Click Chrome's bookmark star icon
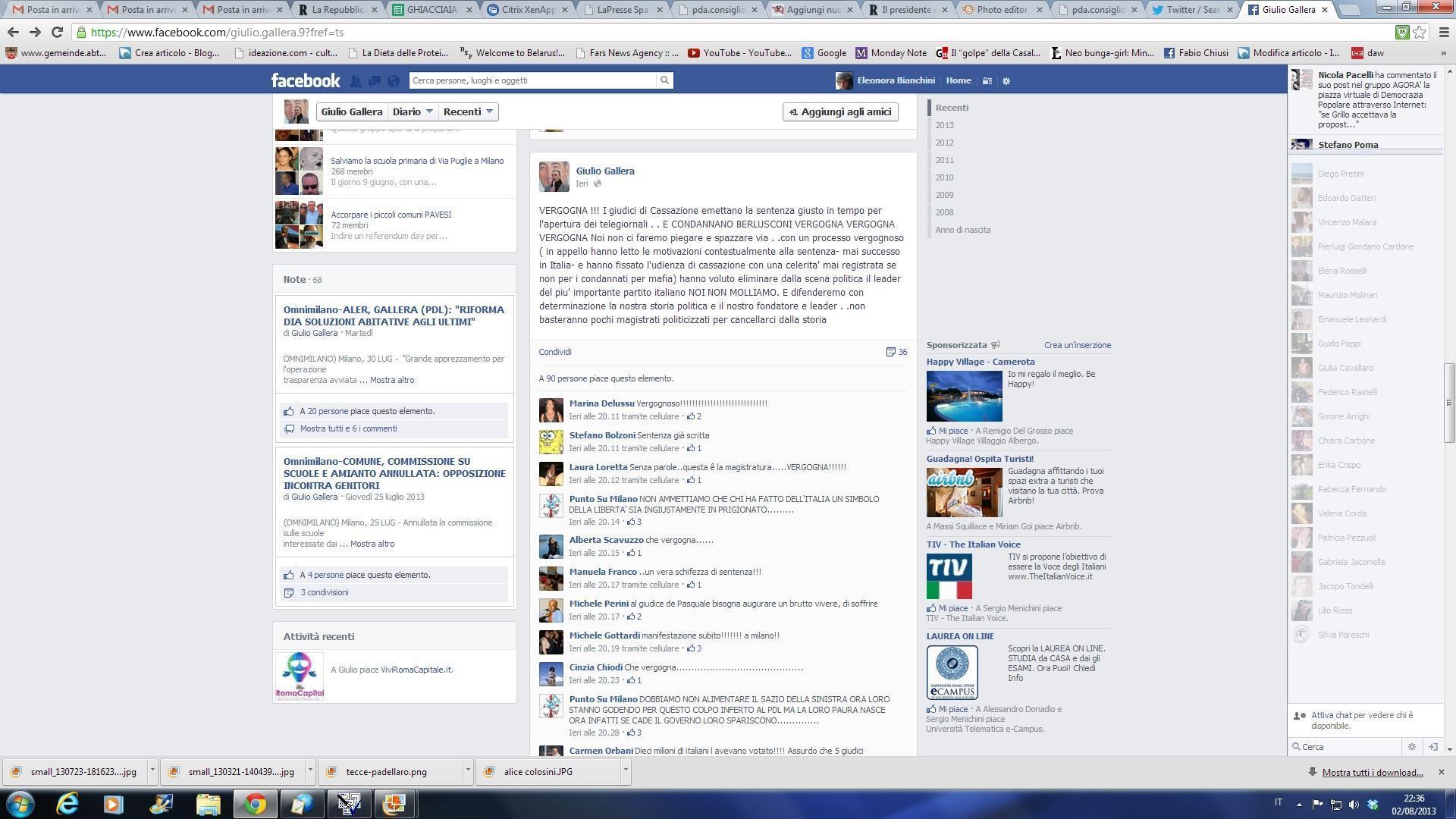The image size is (1456, 819). click(x=1420, y=33)
